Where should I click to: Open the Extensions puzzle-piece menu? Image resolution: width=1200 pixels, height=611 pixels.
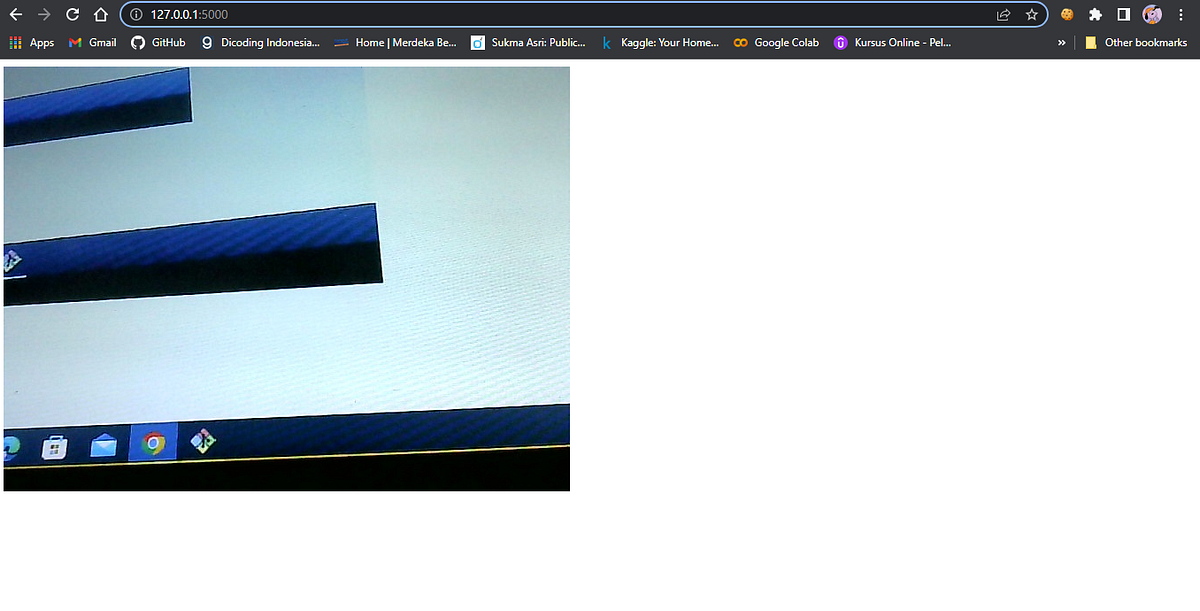click(x=1095, y=14)
